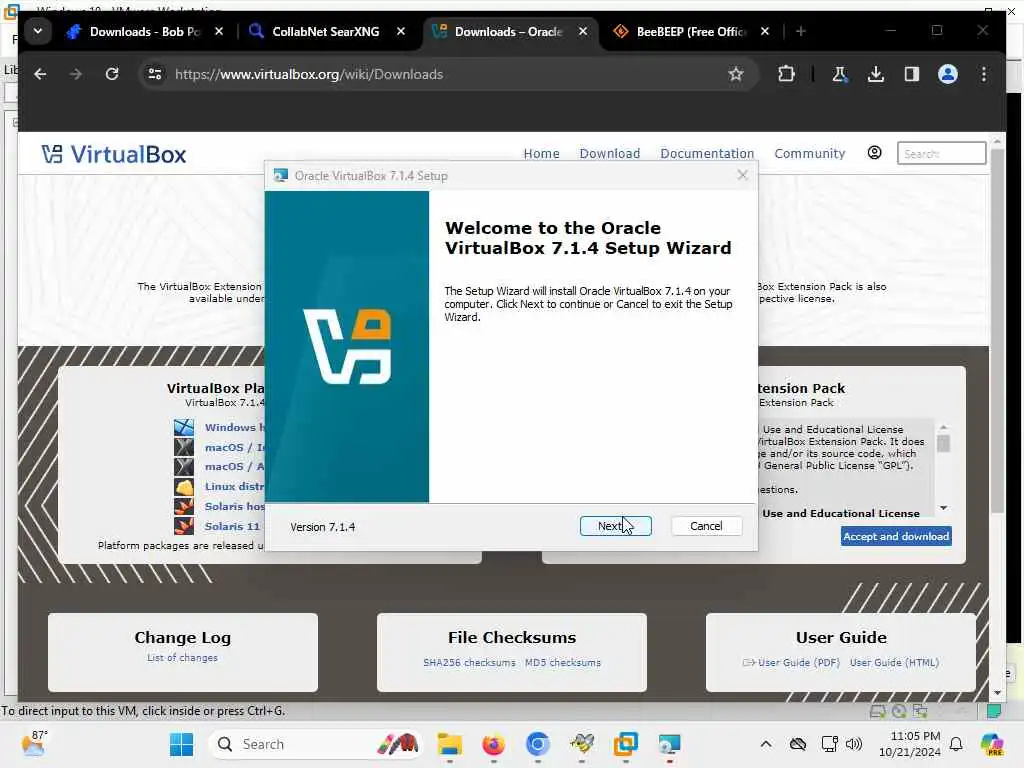Screen dimensions: 1024x768
Task: Close the CollabNet SearXNG tab
Action: [401, 31]
